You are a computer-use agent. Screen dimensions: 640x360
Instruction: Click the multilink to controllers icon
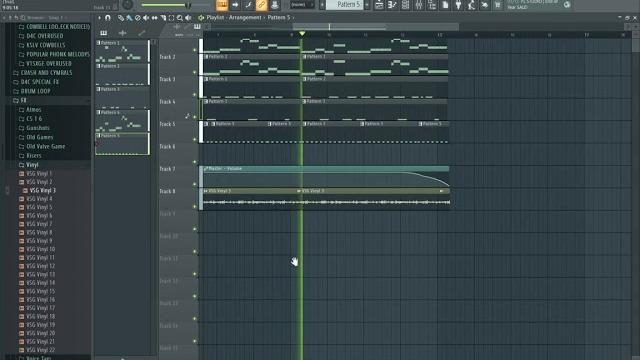(x=261, y=5)
